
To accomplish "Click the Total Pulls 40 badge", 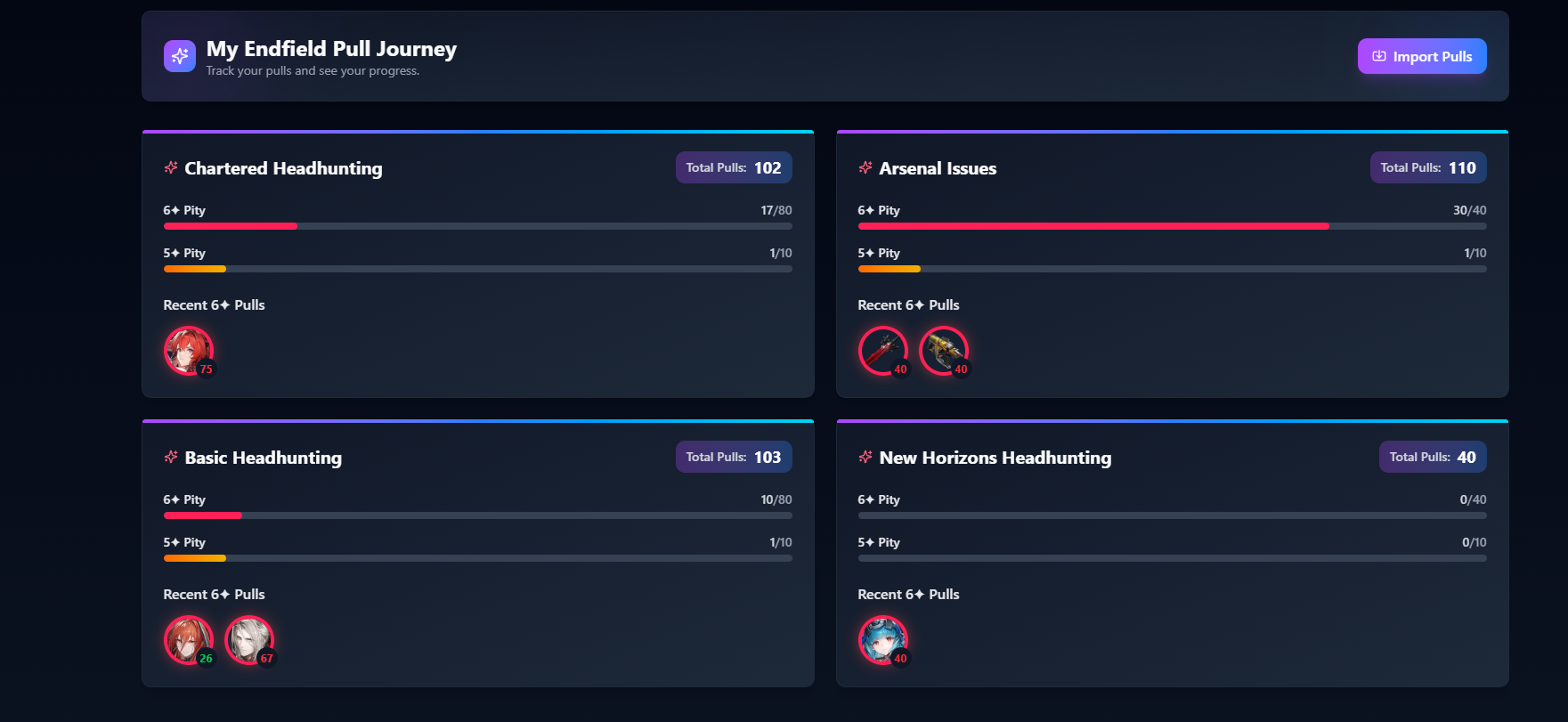I will coord(1433,457).
